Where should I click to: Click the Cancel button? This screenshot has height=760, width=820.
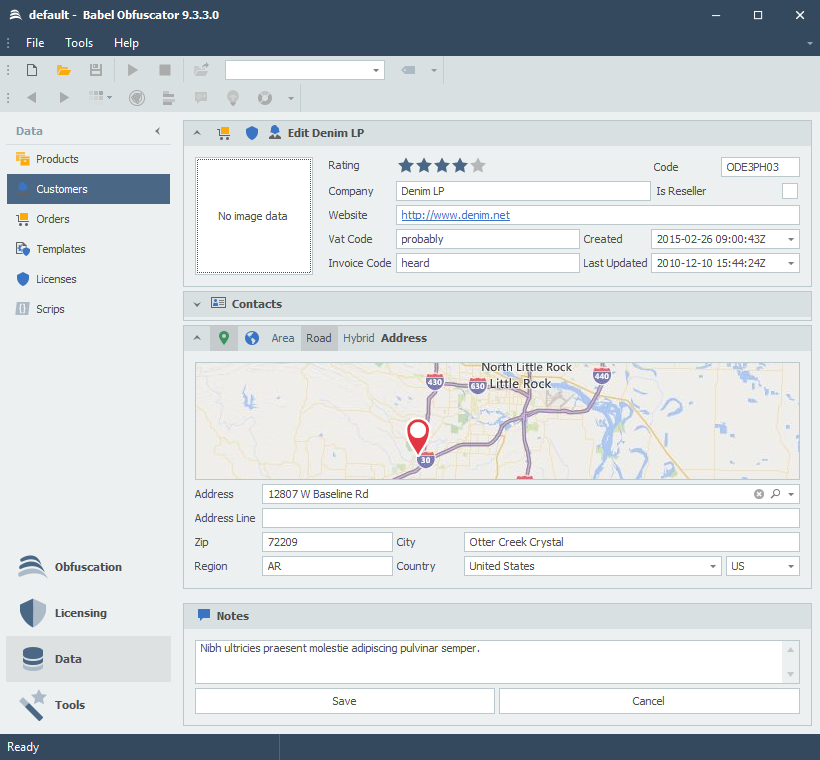pyautogui.click(x=649, y=701)
